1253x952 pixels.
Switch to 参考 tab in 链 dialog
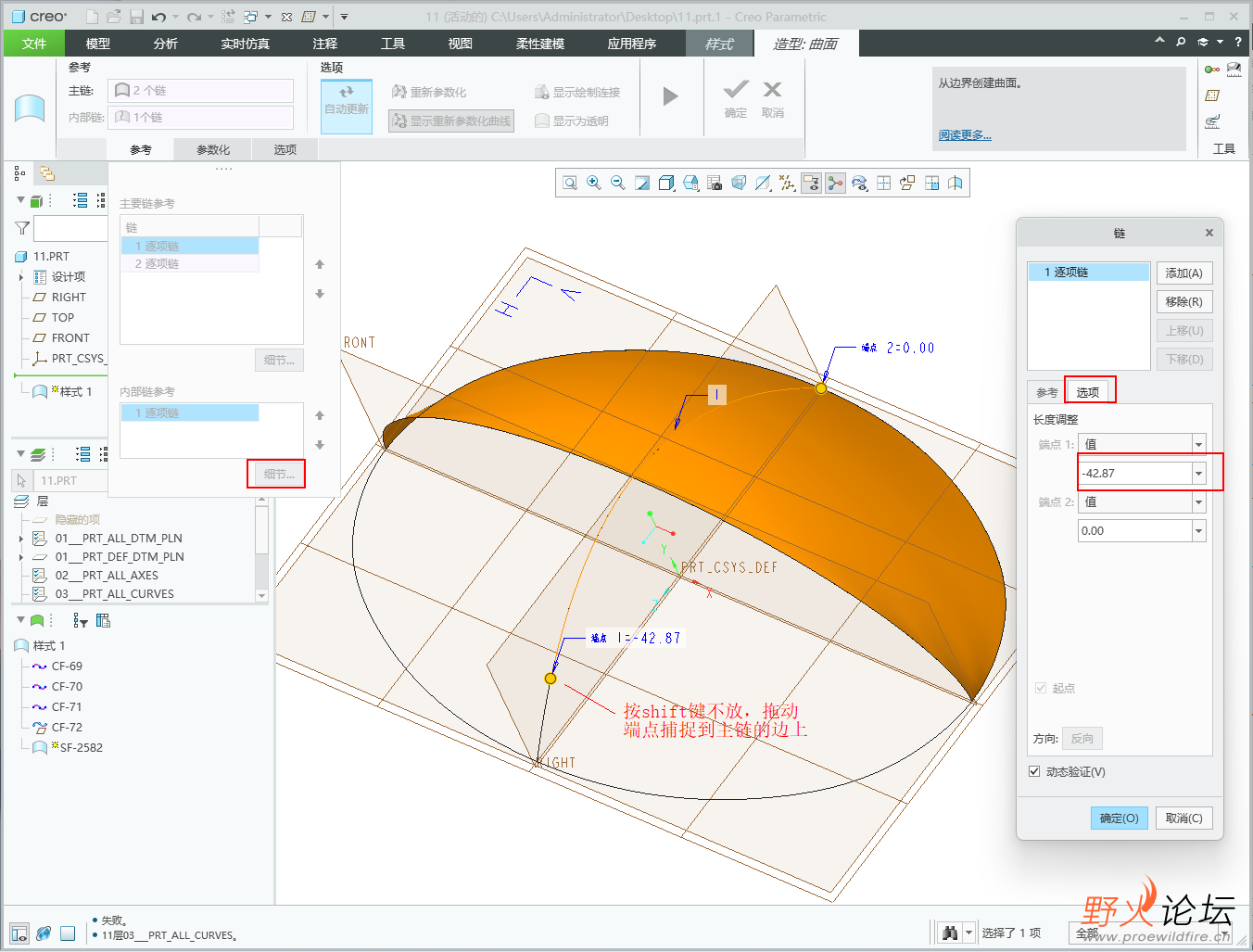click(1046, 392)
